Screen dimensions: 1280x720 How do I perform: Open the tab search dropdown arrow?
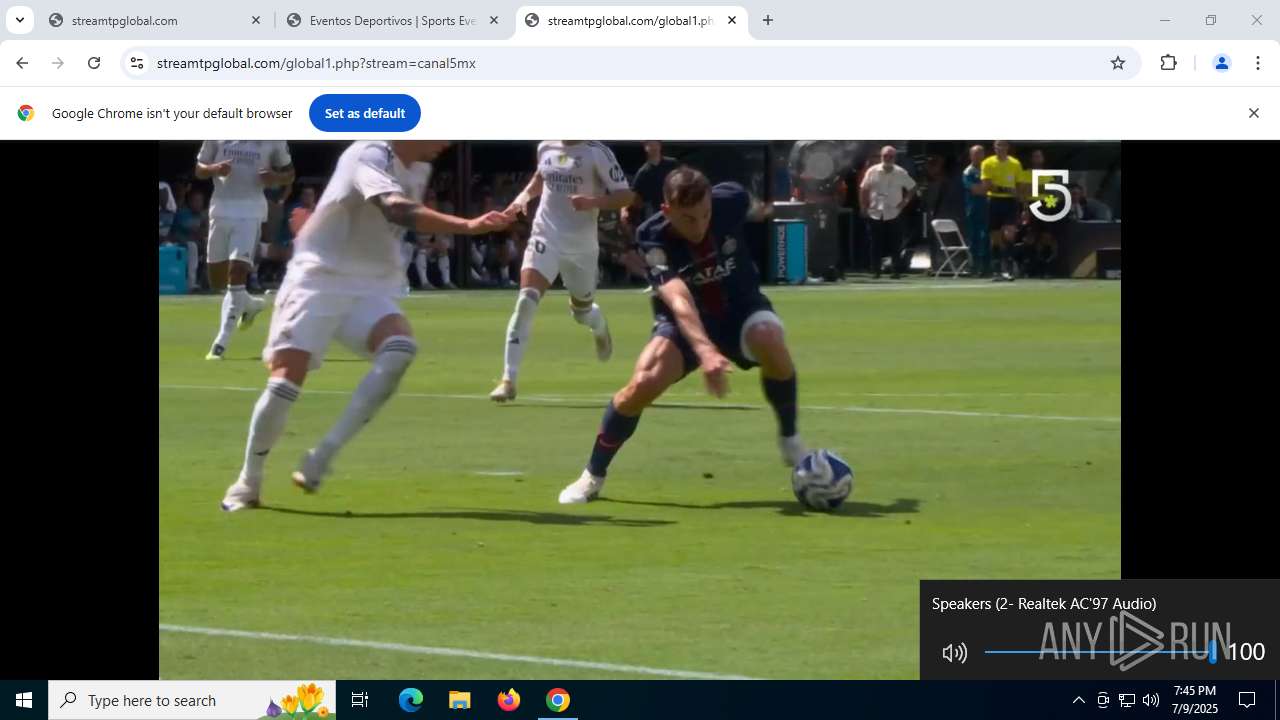point(19,20)
